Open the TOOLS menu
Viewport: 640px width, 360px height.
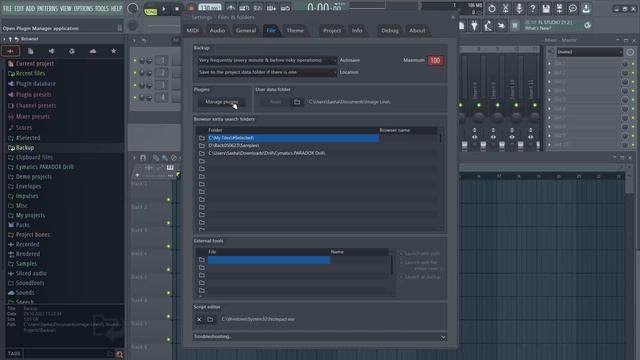102,9
